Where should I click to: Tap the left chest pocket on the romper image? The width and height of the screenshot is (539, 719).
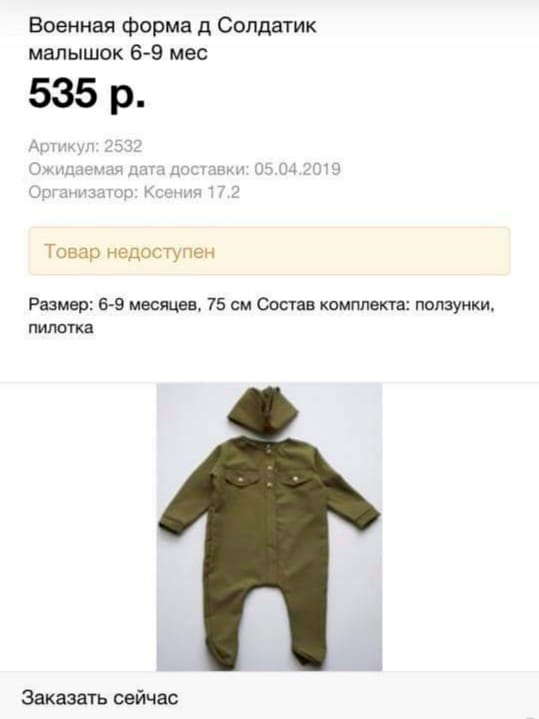tap(242, 479)
